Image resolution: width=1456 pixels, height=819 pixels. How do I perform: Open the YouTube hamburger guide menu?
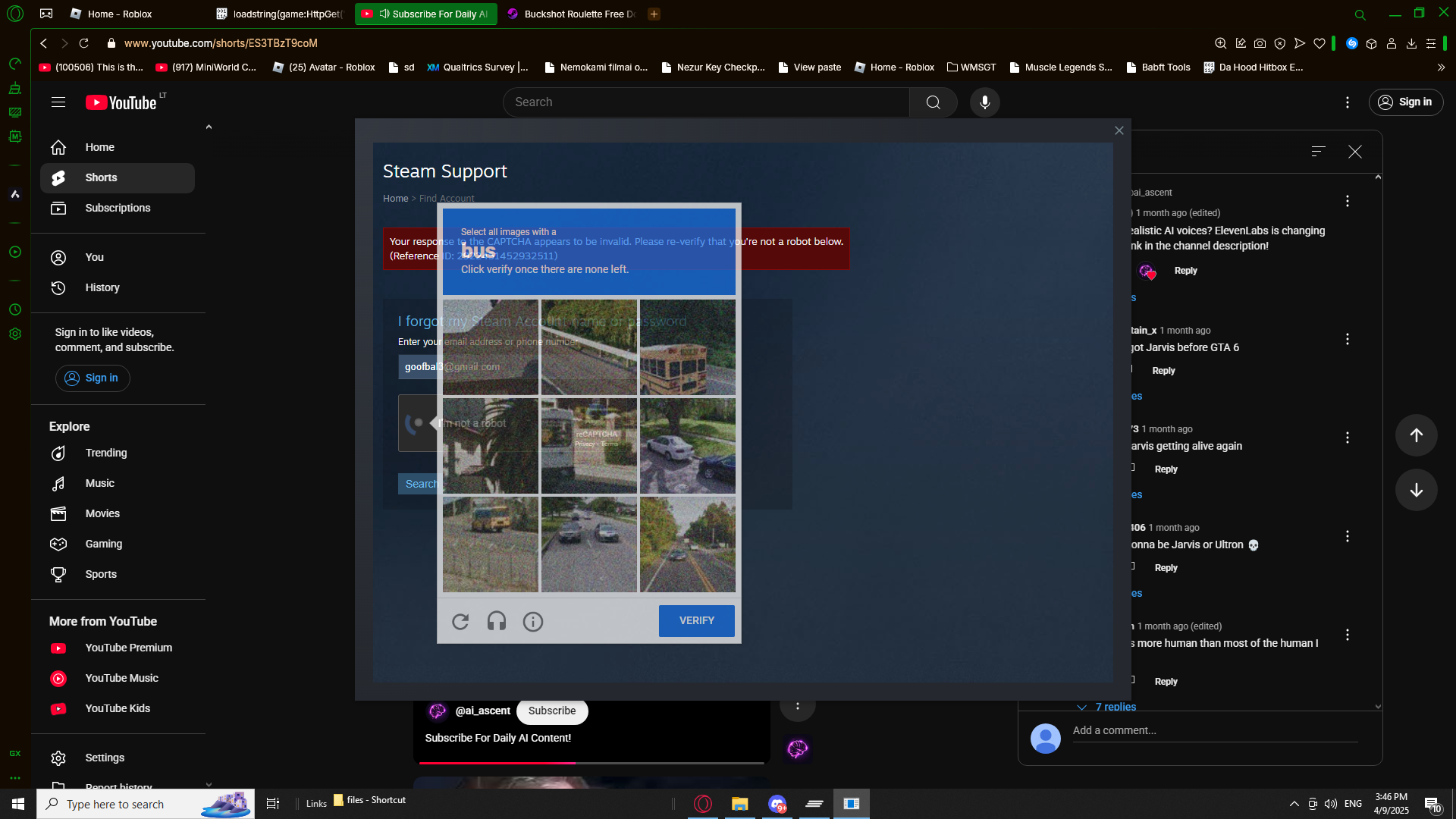click(58, 102)
